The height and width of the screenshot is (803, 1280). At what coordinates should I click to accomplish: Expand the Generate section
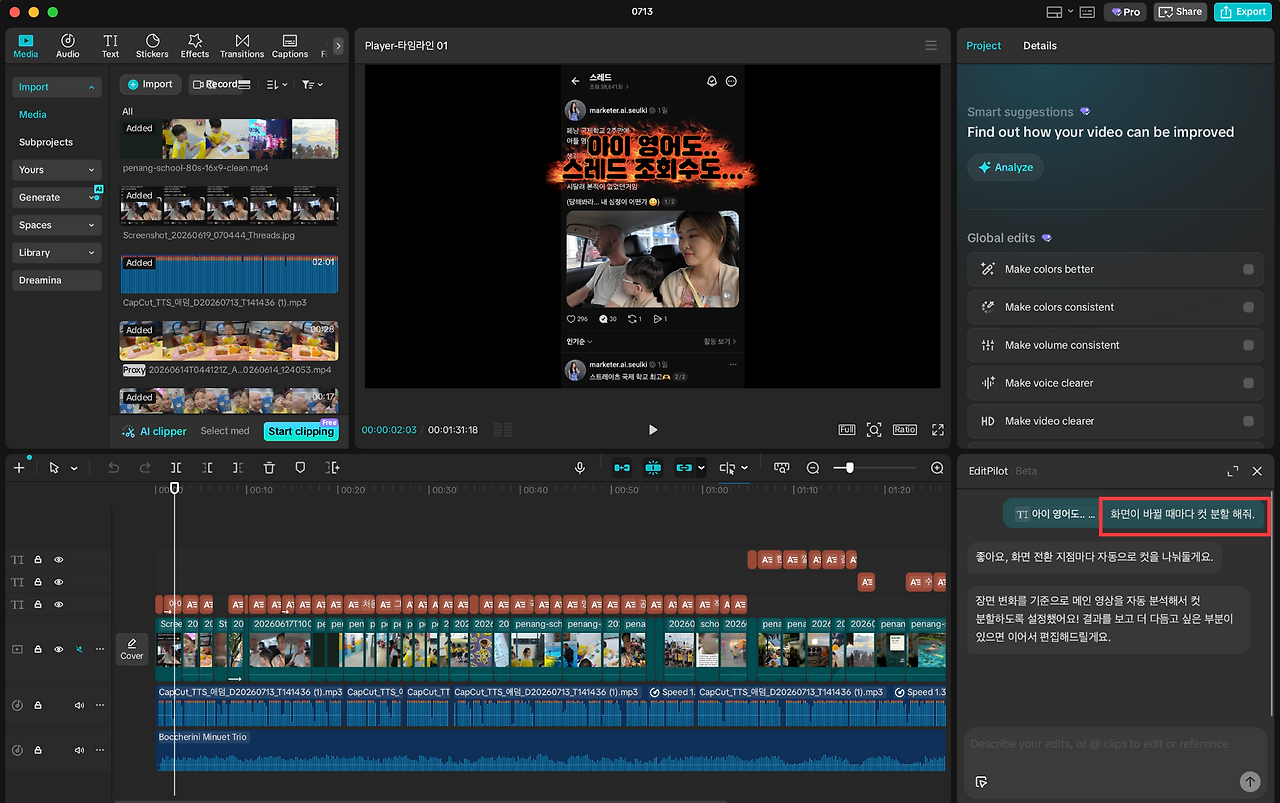(57, 198)
